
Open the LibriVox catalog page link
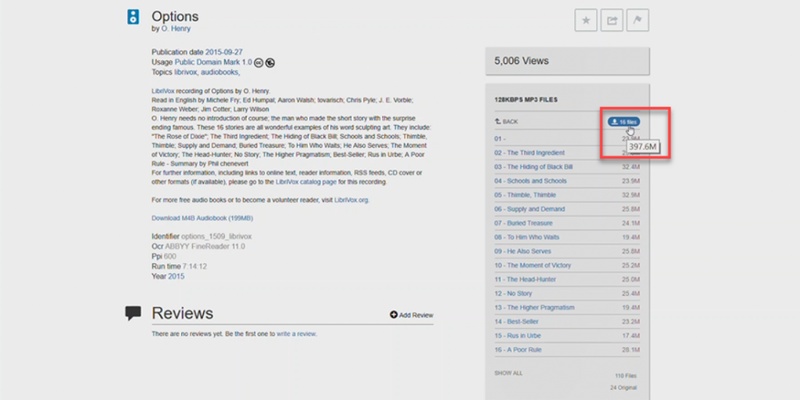pos(306,182)
